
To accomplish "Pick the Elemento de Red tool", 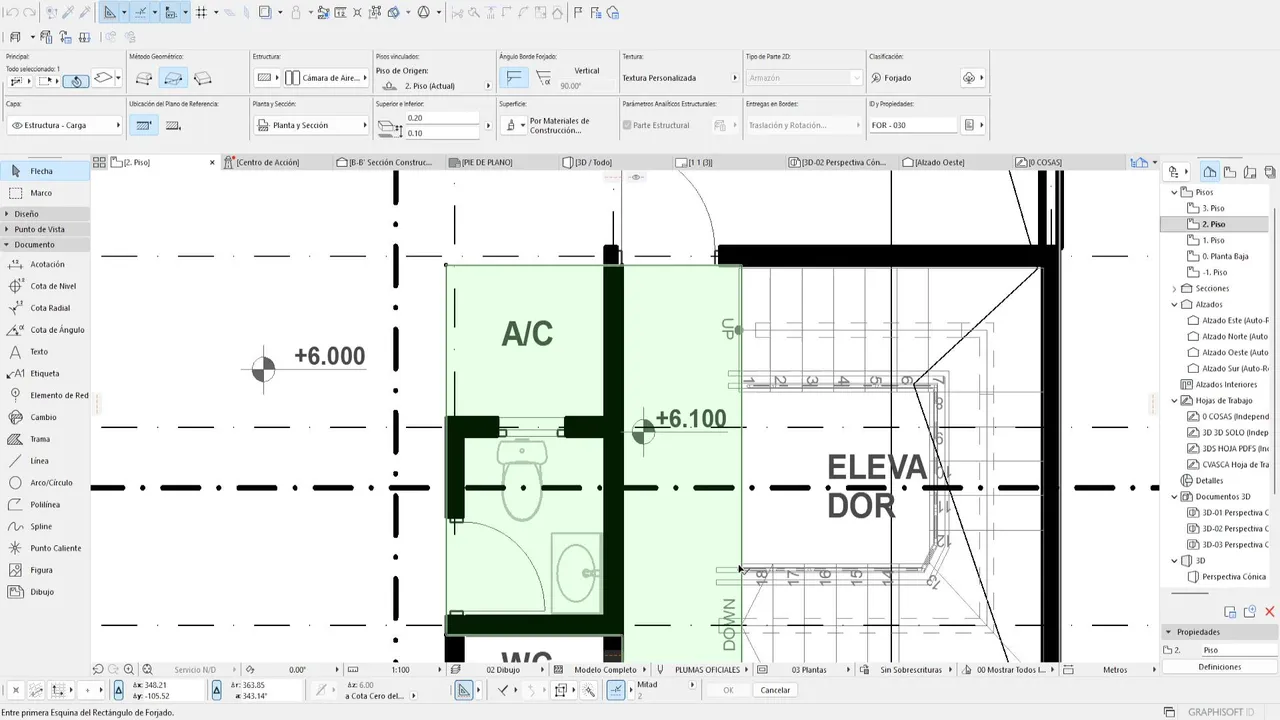I will (45, 395).
